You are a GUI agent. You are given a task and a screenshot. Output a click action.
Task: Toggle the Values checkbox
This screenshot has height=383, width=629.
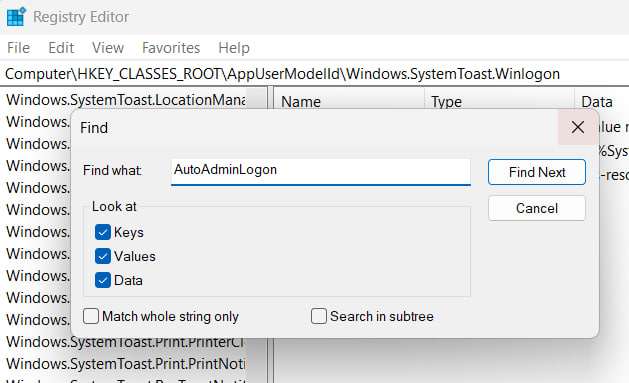click(103, 256)
